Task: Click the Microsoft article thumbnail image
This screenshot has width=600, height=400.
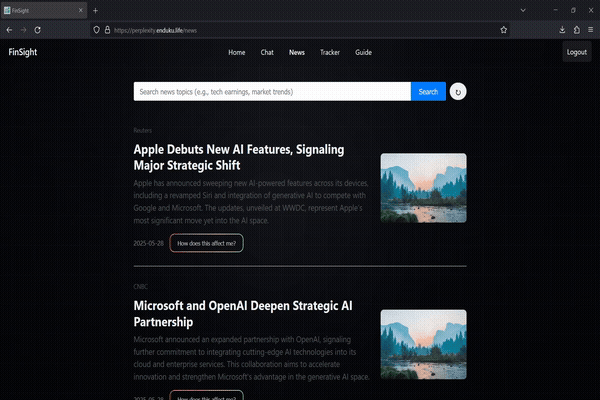Action: (x=423, y=344)
